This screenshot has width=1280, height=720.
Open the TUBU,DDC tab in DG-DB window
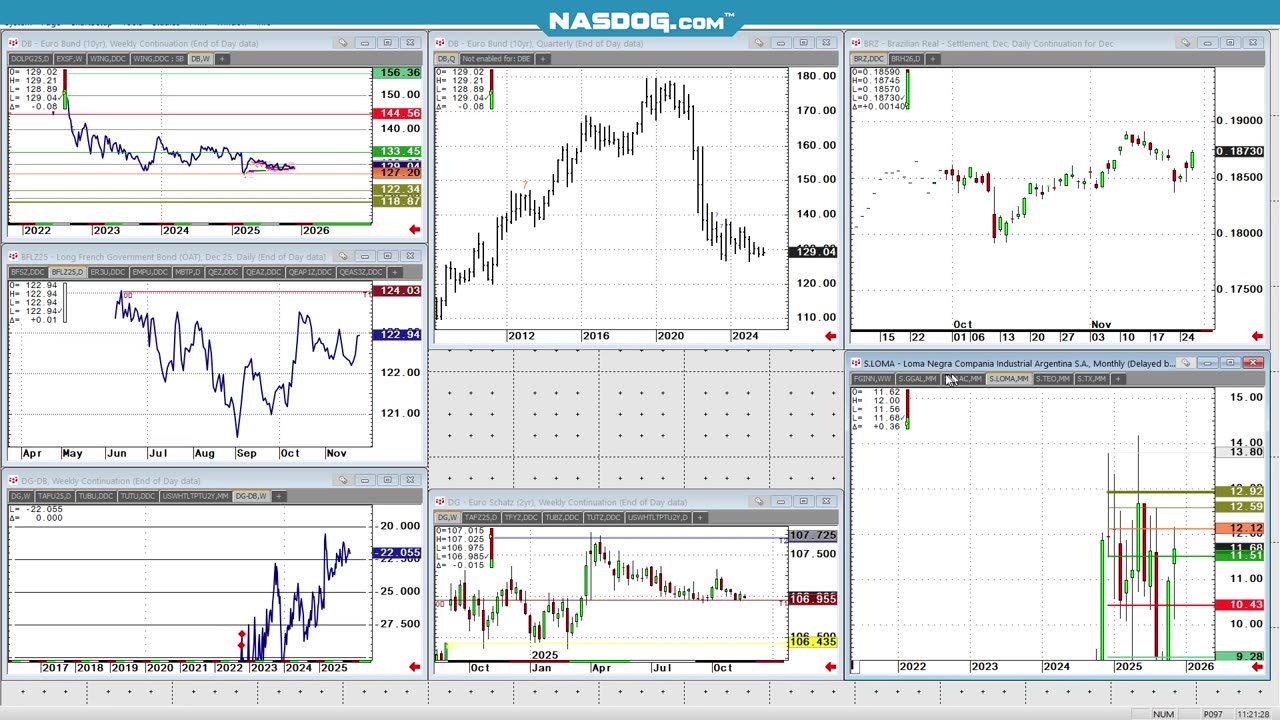(95, 496)
